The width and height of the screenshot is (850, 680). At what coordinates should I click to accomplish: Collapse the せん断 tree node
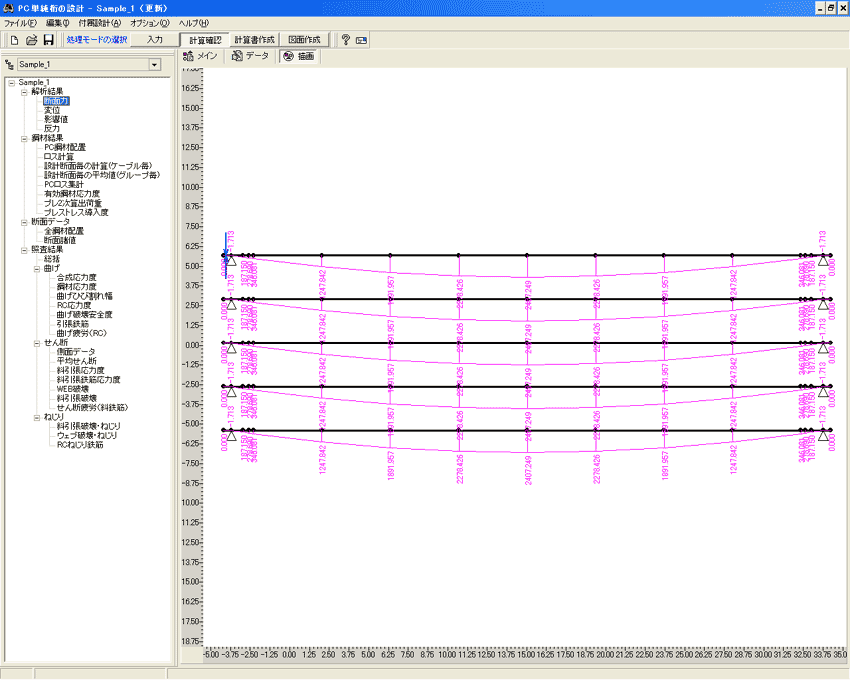pyautogui.click(x=36, y=342)
